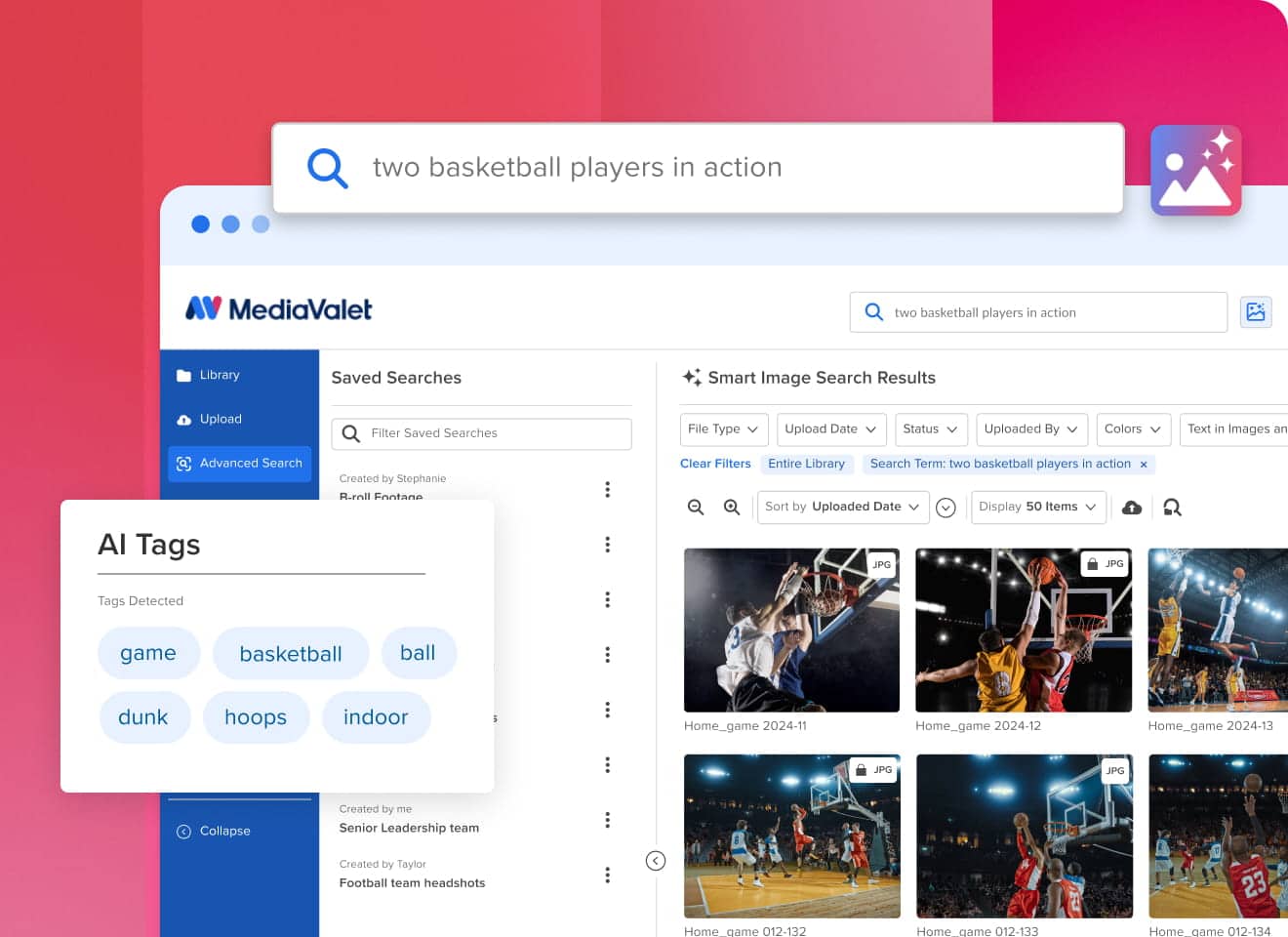This screenshot has height=937, width=1288.
Task: Click the zoom out magnifier icon
Action: (x=696, y=508)
